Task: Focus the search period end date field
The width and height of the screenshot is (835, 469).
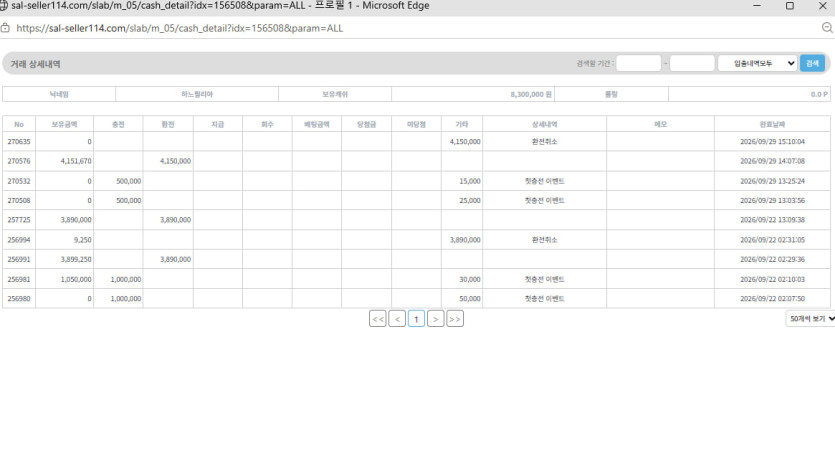Action: (692, 63)
